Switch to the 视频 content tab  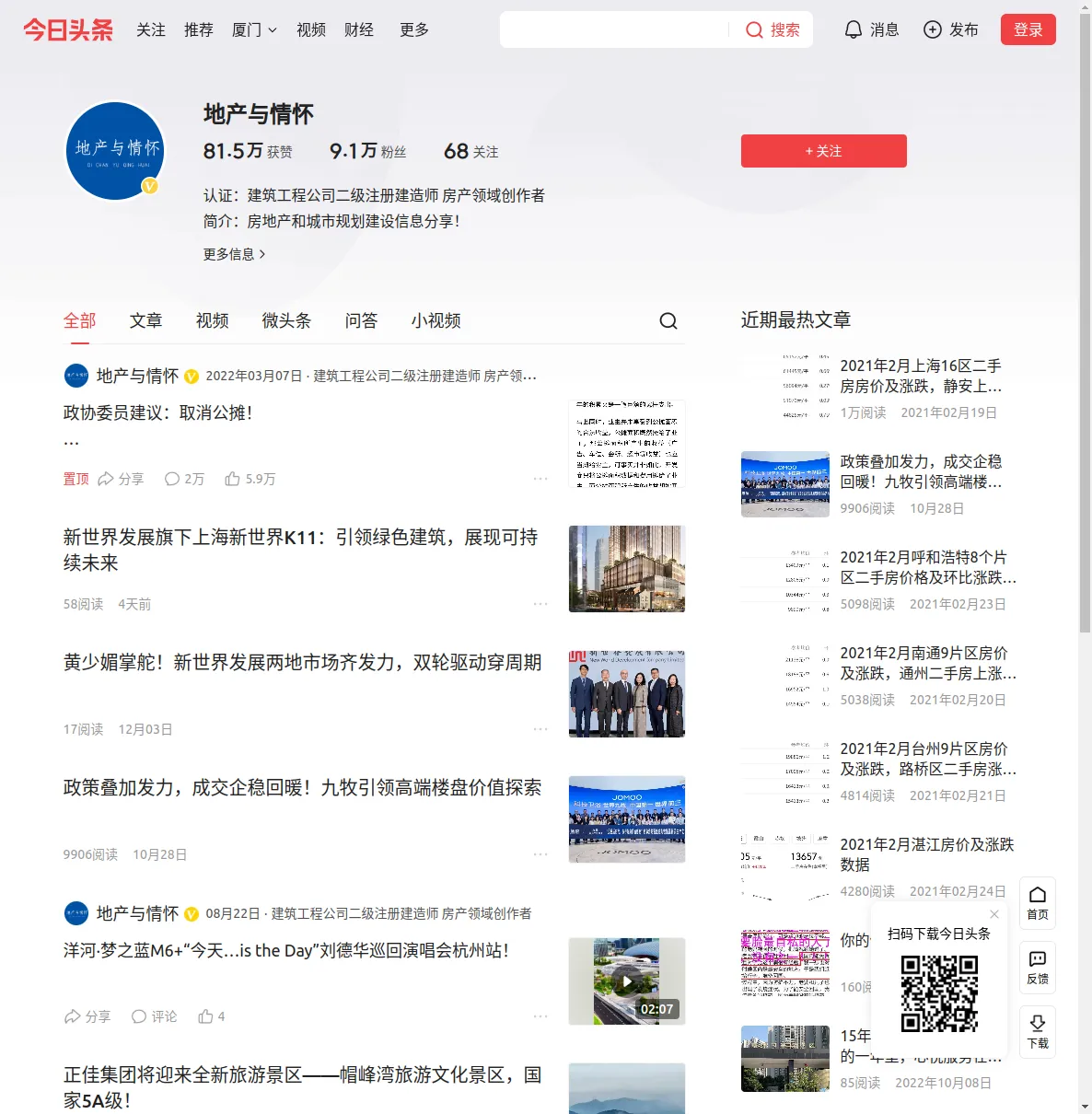[212, 320]
